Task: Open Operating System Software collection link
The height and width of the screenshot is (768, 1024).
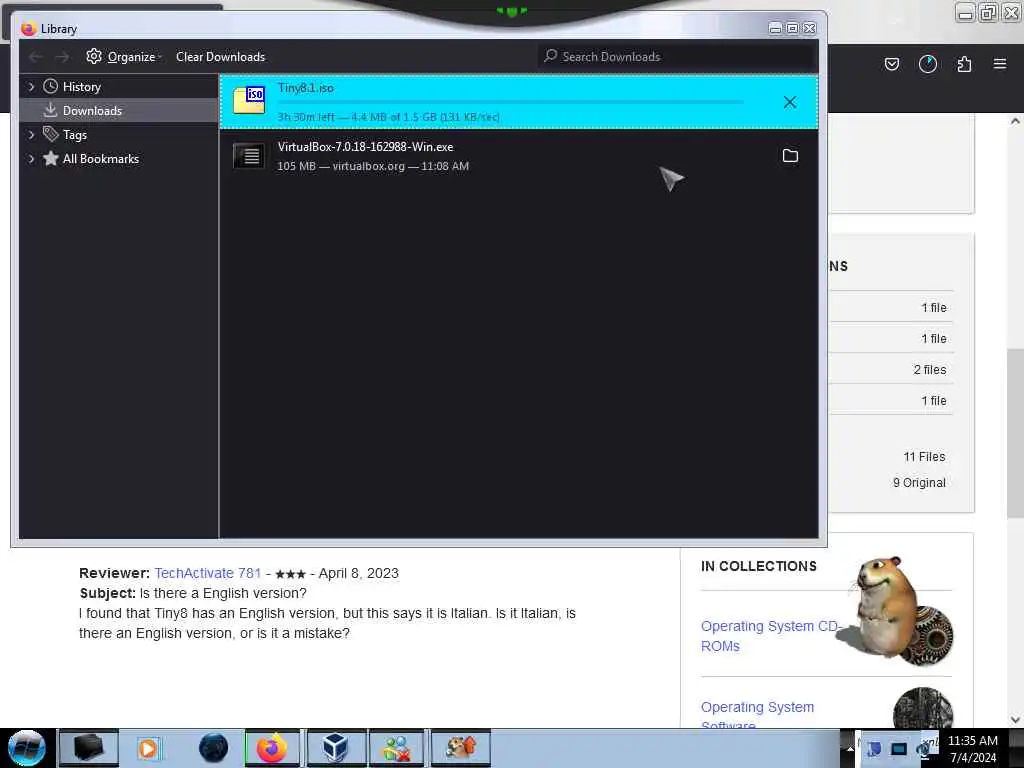Action: click(758, 715)
